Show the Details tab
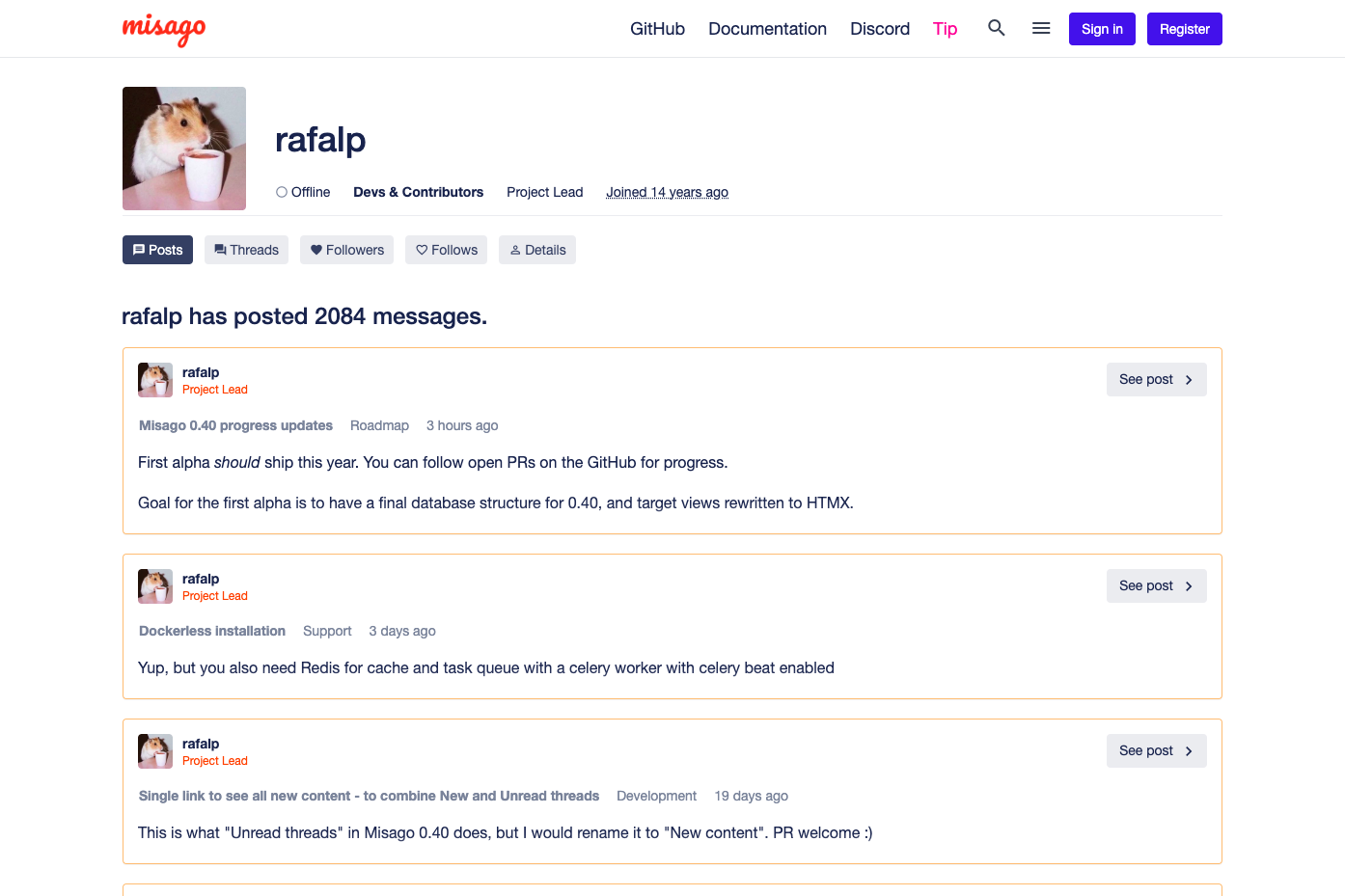This screenshot has width=1345, height=896. coord(537,250)
